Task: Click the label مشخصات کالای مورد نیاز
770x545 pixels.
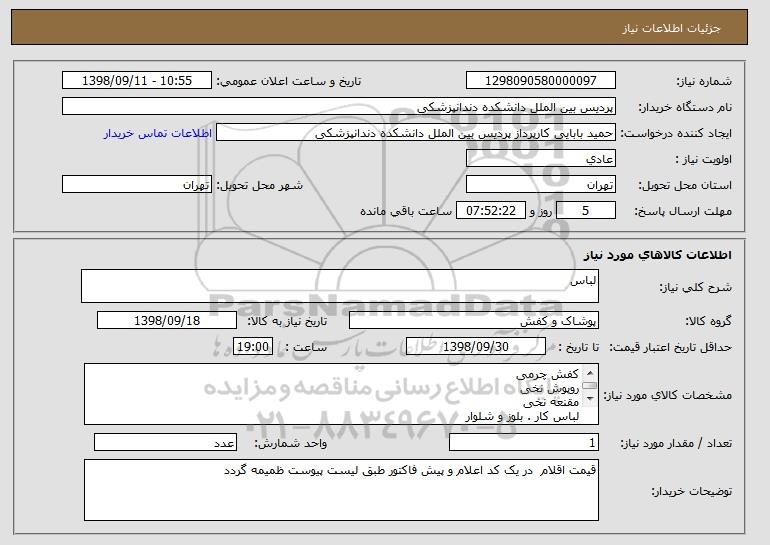Action: coord(667,395)
